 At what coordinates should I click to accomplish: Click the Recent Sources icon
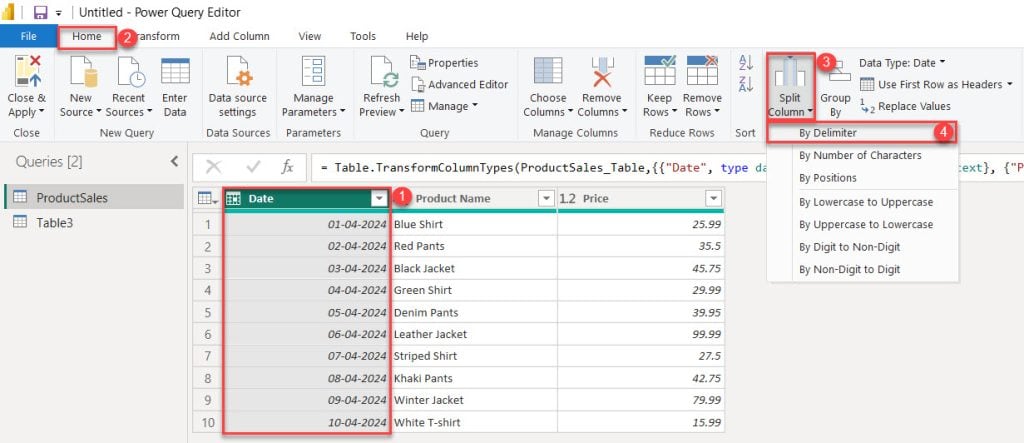pos(129,71)
